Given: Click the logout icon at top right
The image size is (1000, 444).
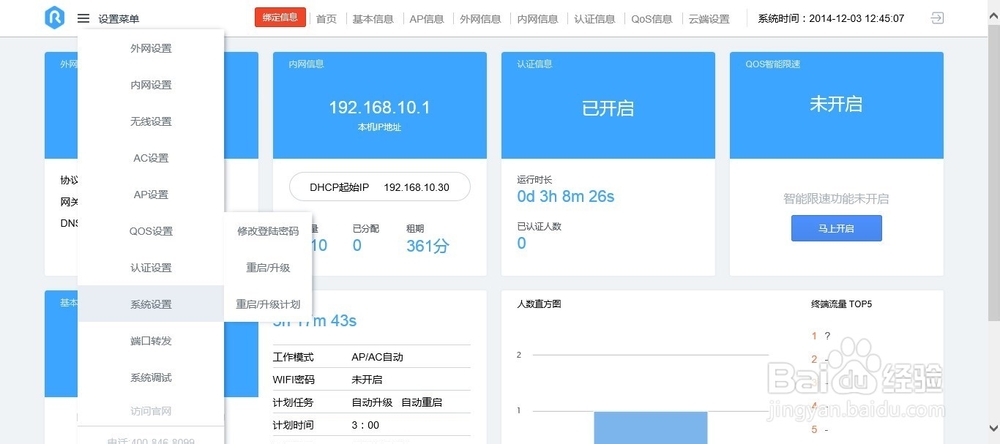Looking at the screenshot, I should (937, 18).
